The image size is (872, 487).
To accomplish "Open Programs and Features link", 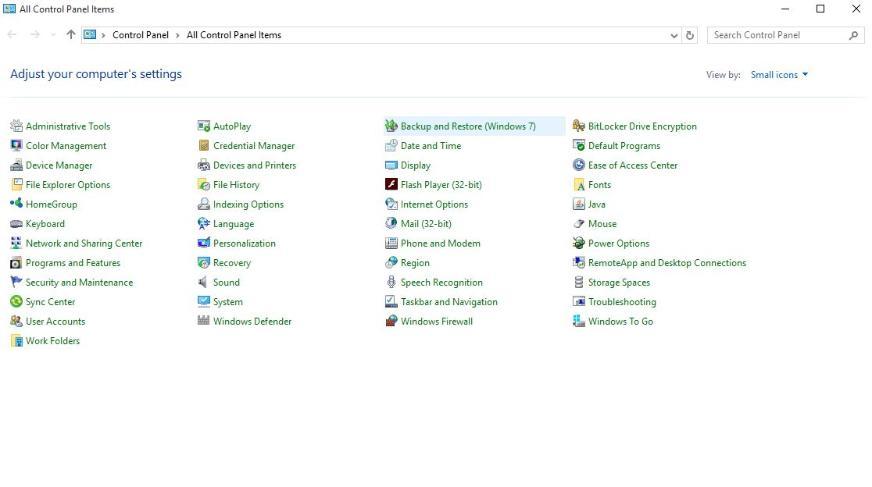I will tap(73, 262).
